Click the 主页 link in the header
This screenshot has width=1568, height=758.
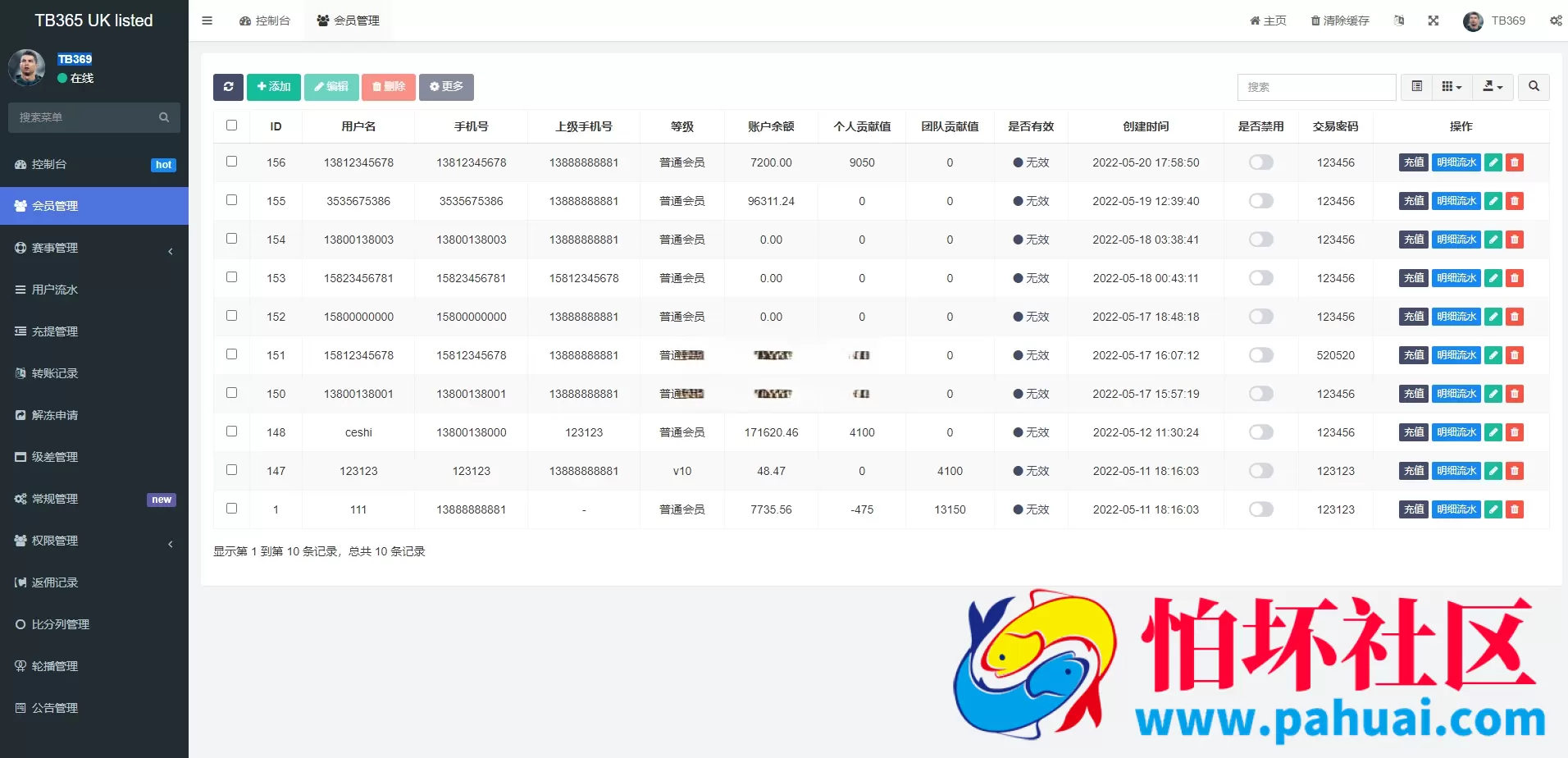1268,21
